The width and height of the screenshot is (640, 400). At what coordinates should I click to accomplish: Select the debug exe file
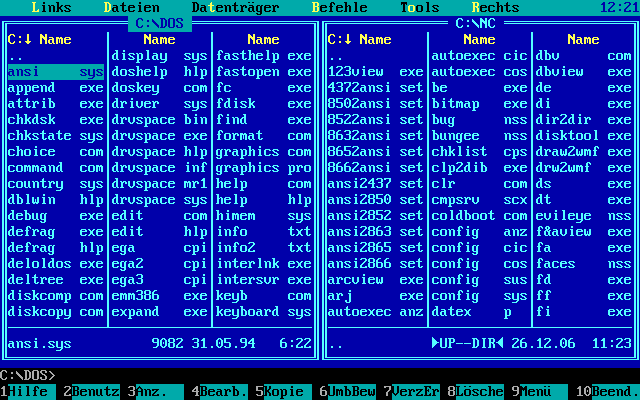pos(56,216)
